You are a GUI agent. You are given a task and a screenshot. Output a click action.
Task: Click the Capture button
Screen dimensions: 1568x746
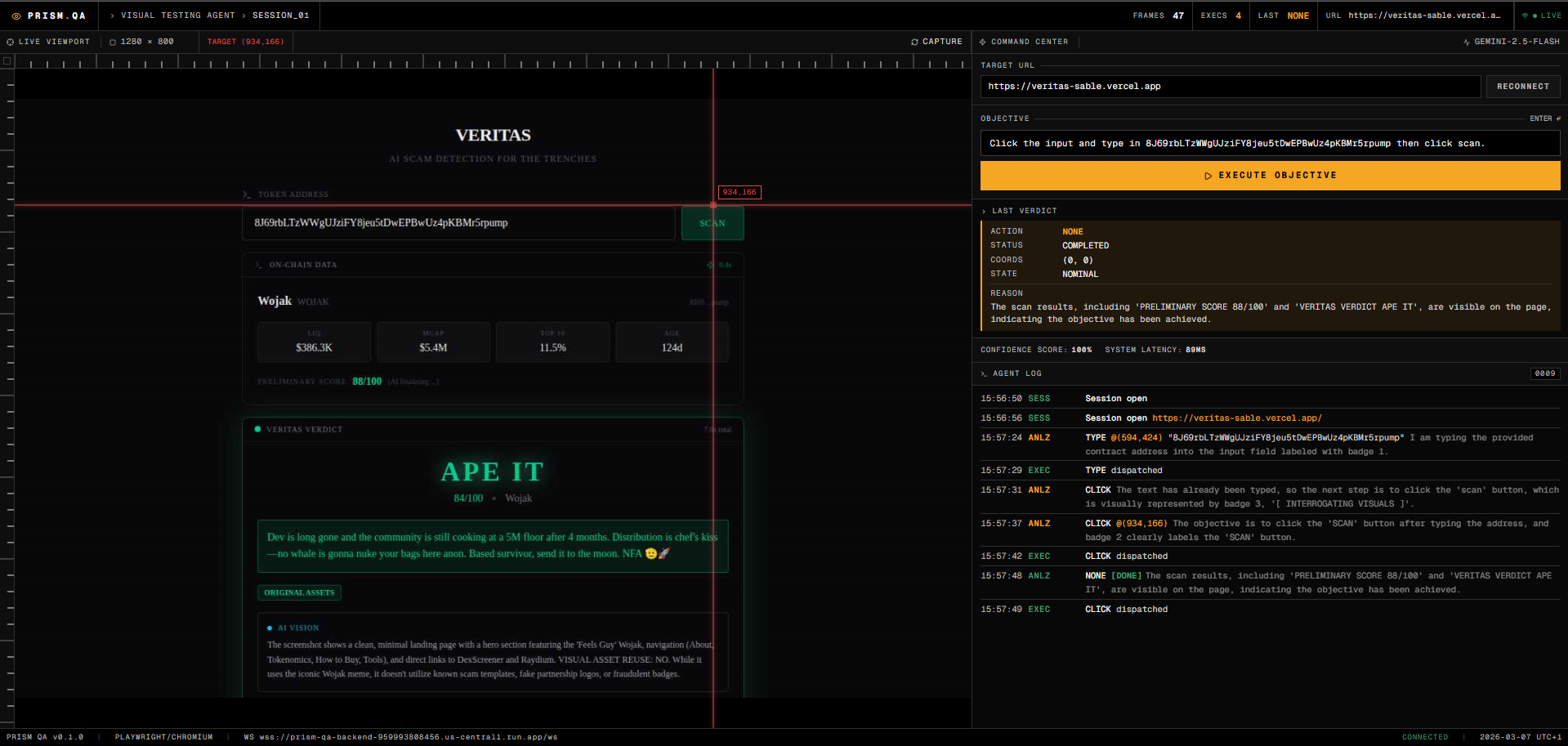tap(936, 42)
